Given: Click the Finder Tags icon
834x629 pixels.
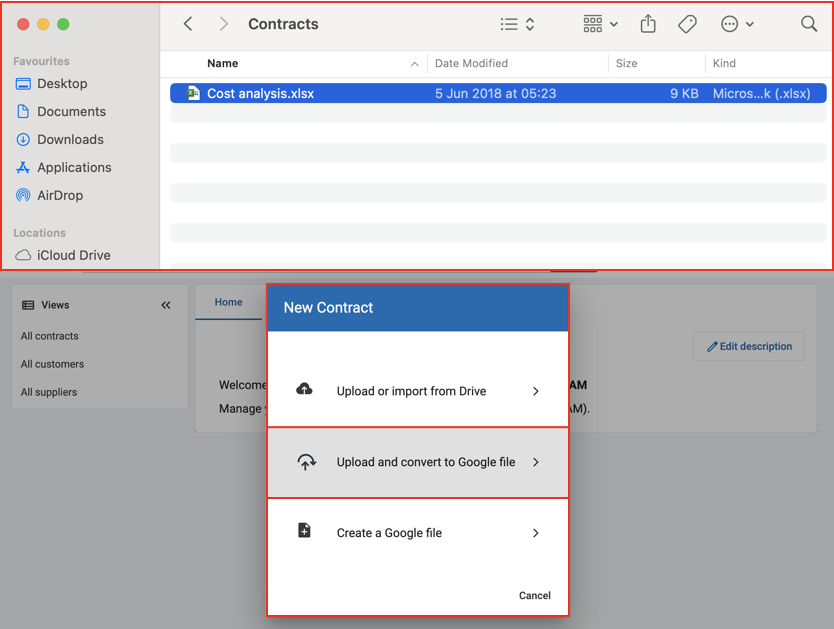Looking at the screenshot, I should (x=687, y=24).
